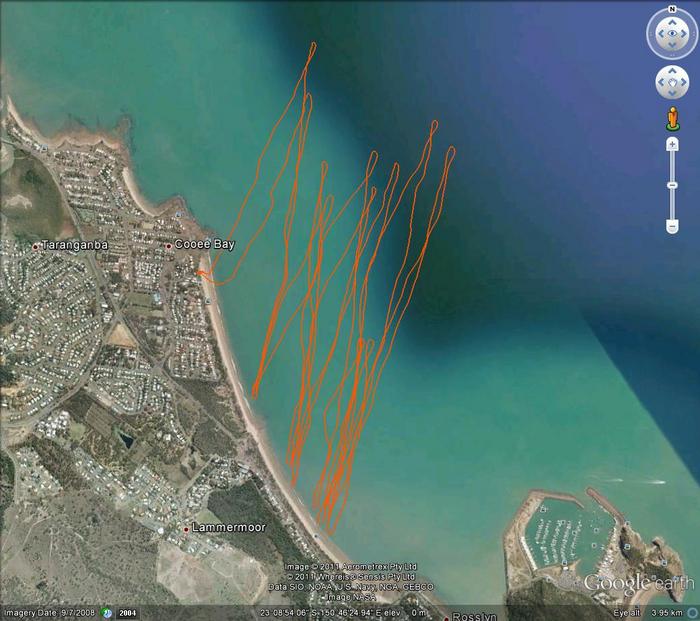Pan the map up with move joystick arrow
700x621 pixels.
(x=672, y=70)
